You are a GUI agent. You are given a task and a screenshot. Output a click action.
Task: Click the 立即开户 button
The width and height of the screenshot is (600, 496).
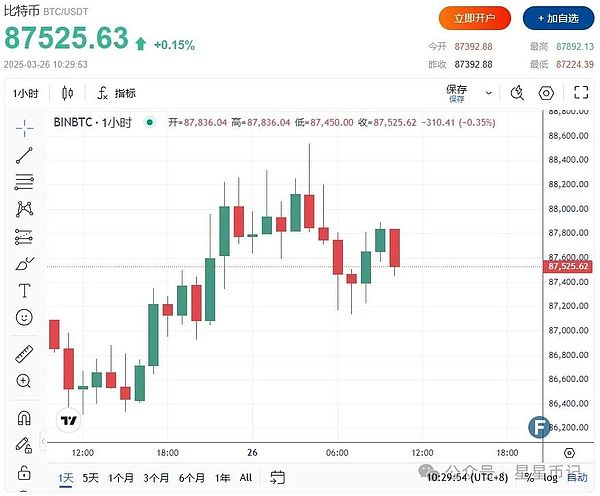(474, 18)
